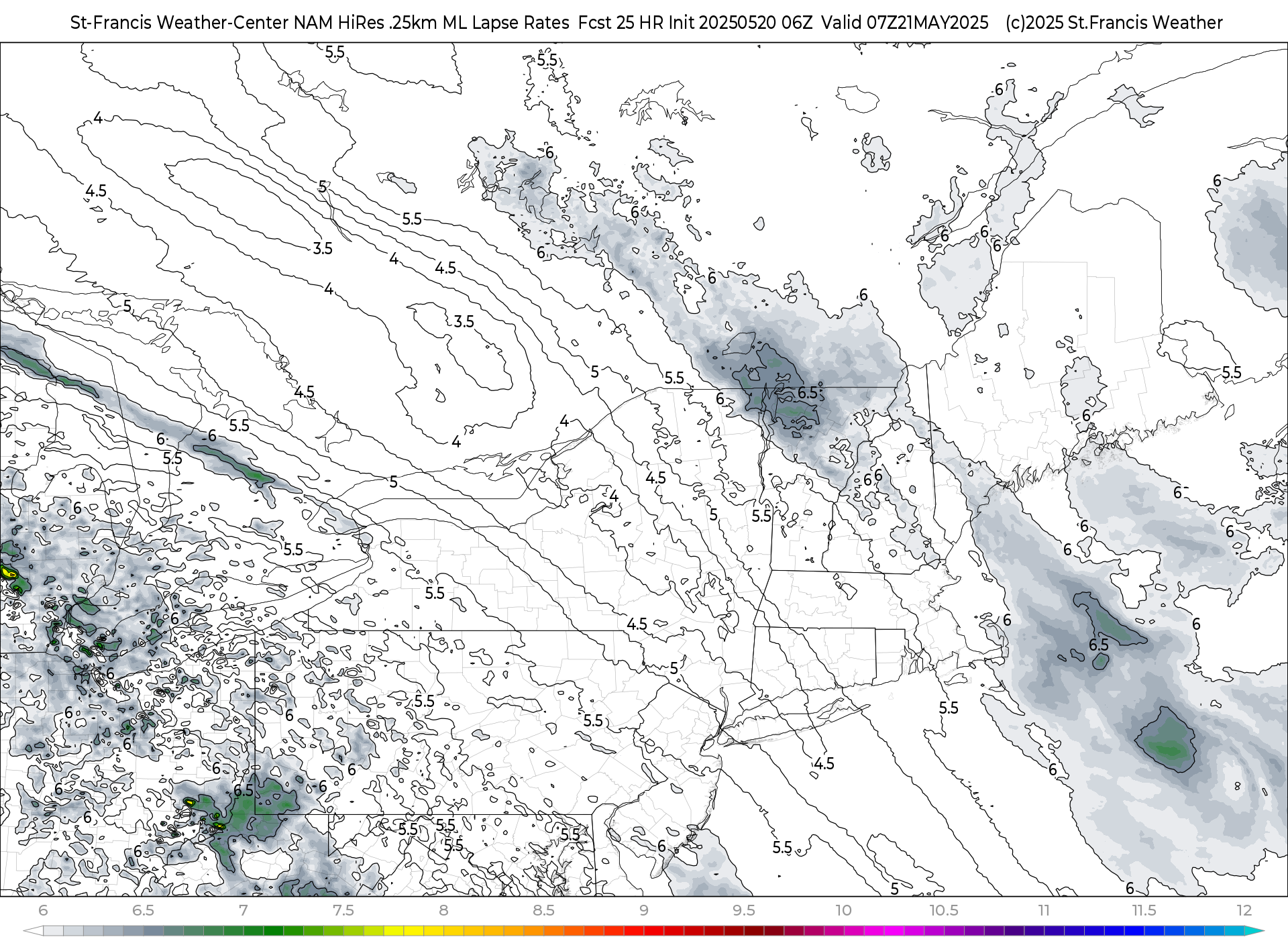Image resolution: width=1288 pixels, height=939 pixels.
Task: Click the color scale label 9
Action: 643,911
